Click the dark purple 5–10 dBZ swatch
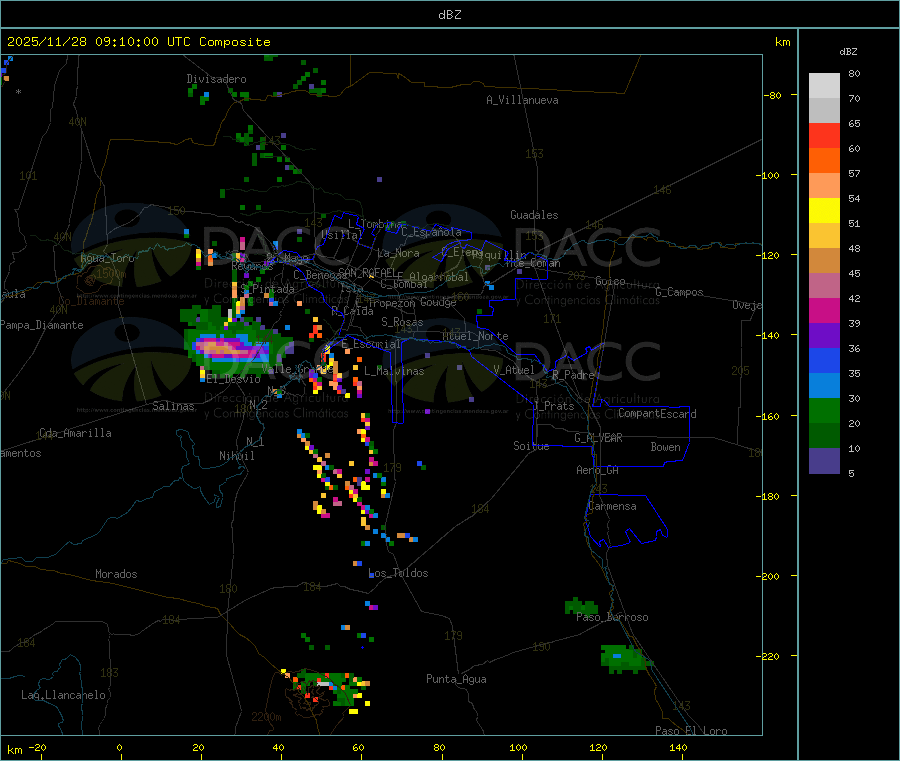900x761 pixels. [x=824, y=461]
